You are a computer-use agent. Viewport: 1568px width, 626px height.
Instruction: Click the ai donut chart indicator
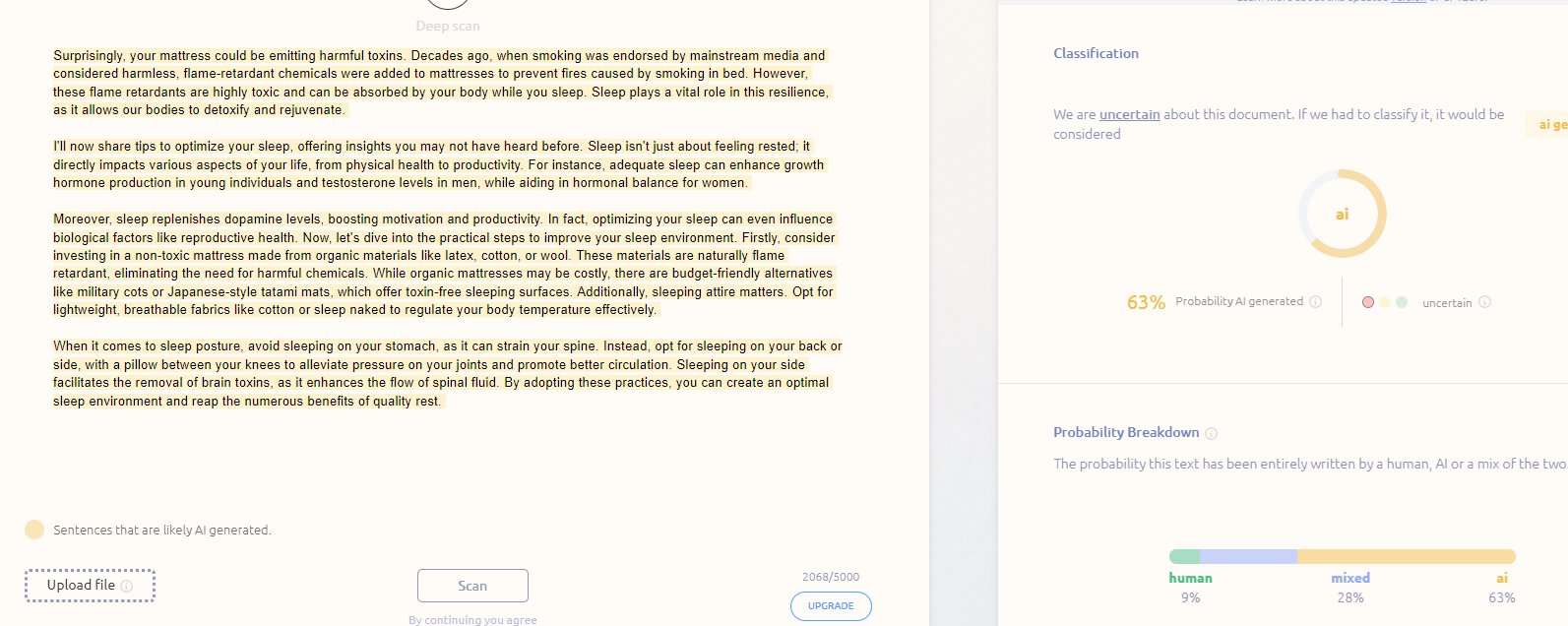point(1342,214)
